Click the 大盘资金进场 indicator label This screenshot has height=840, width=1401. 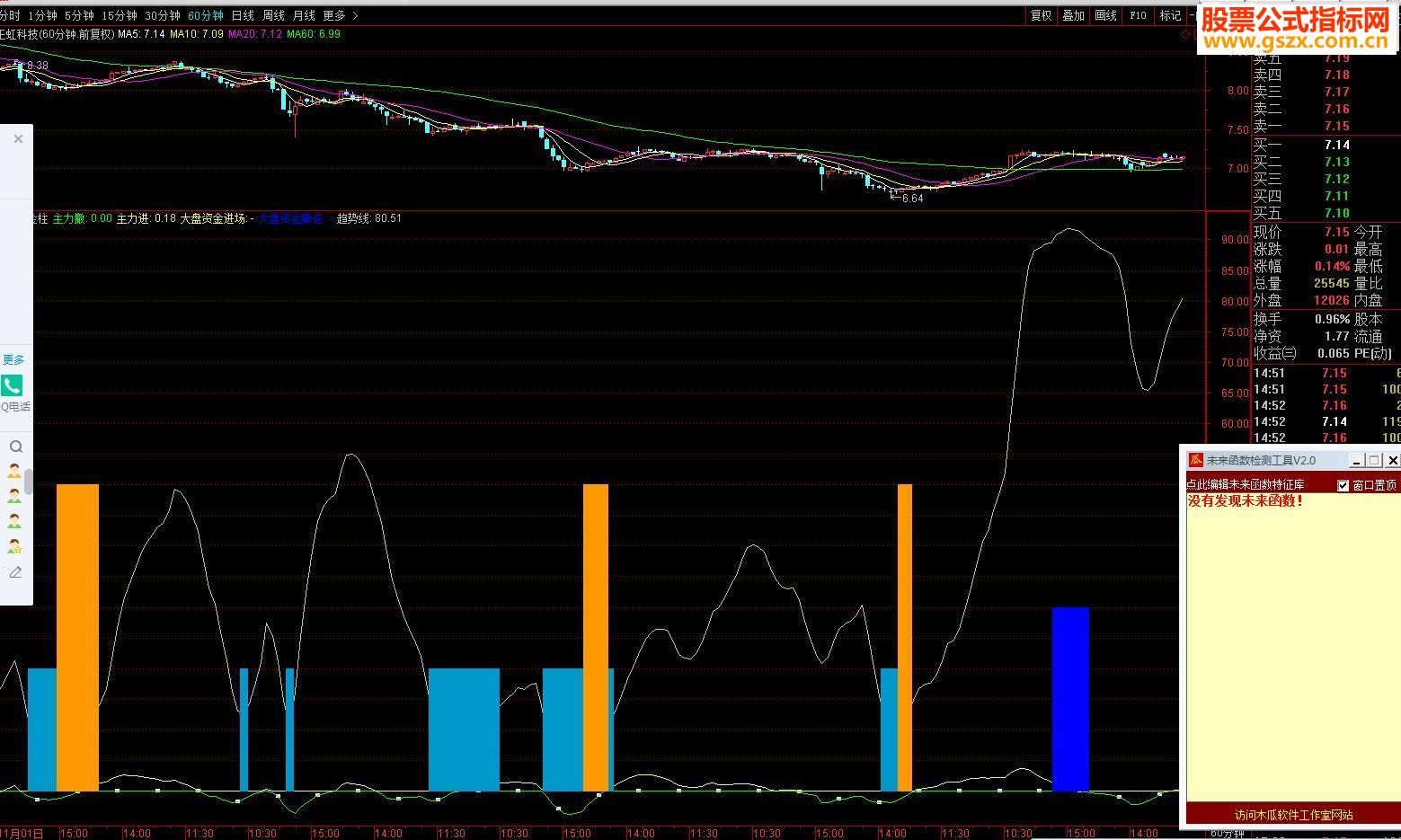pyautogui.click(x=217, y=218)
